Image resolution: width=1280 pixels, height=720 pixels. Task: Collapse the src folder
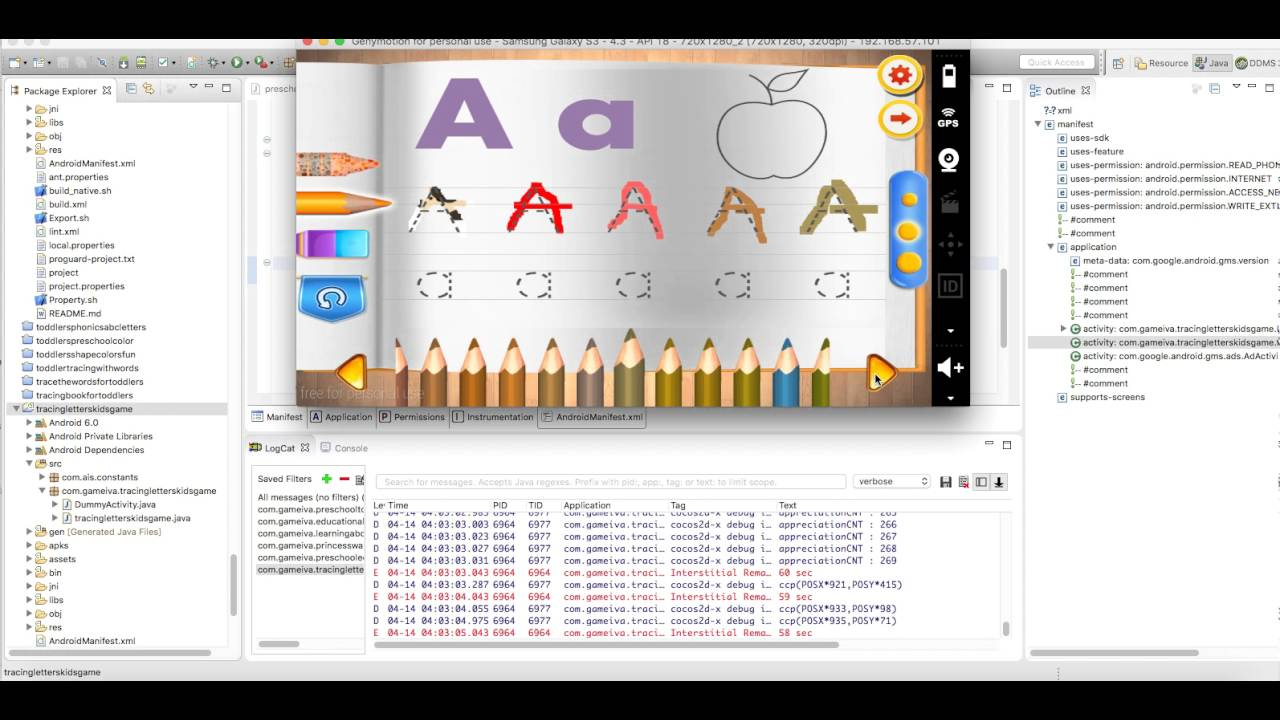pos(30,464)
